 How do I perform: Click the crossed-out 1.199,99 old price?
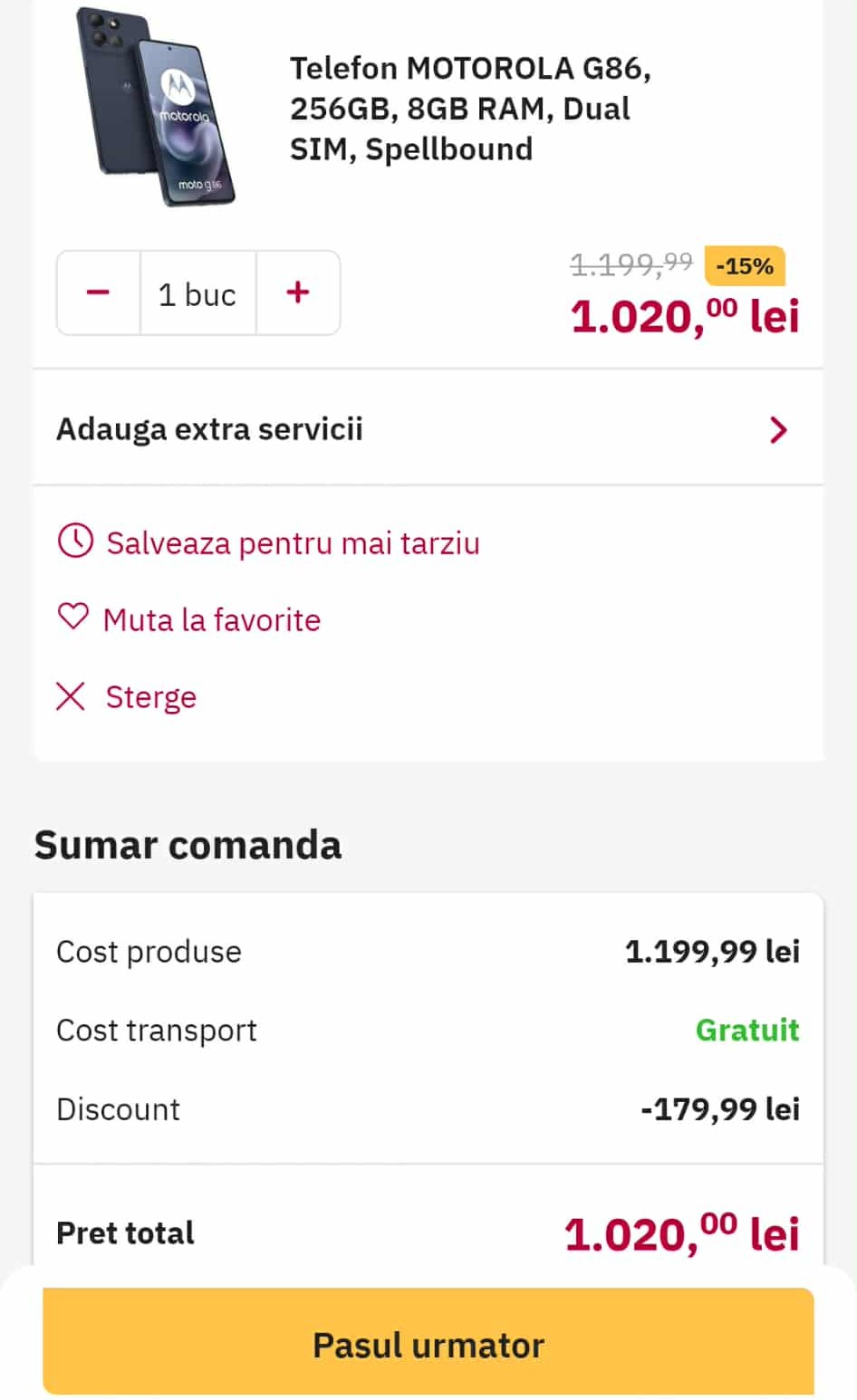coord(631,264)
